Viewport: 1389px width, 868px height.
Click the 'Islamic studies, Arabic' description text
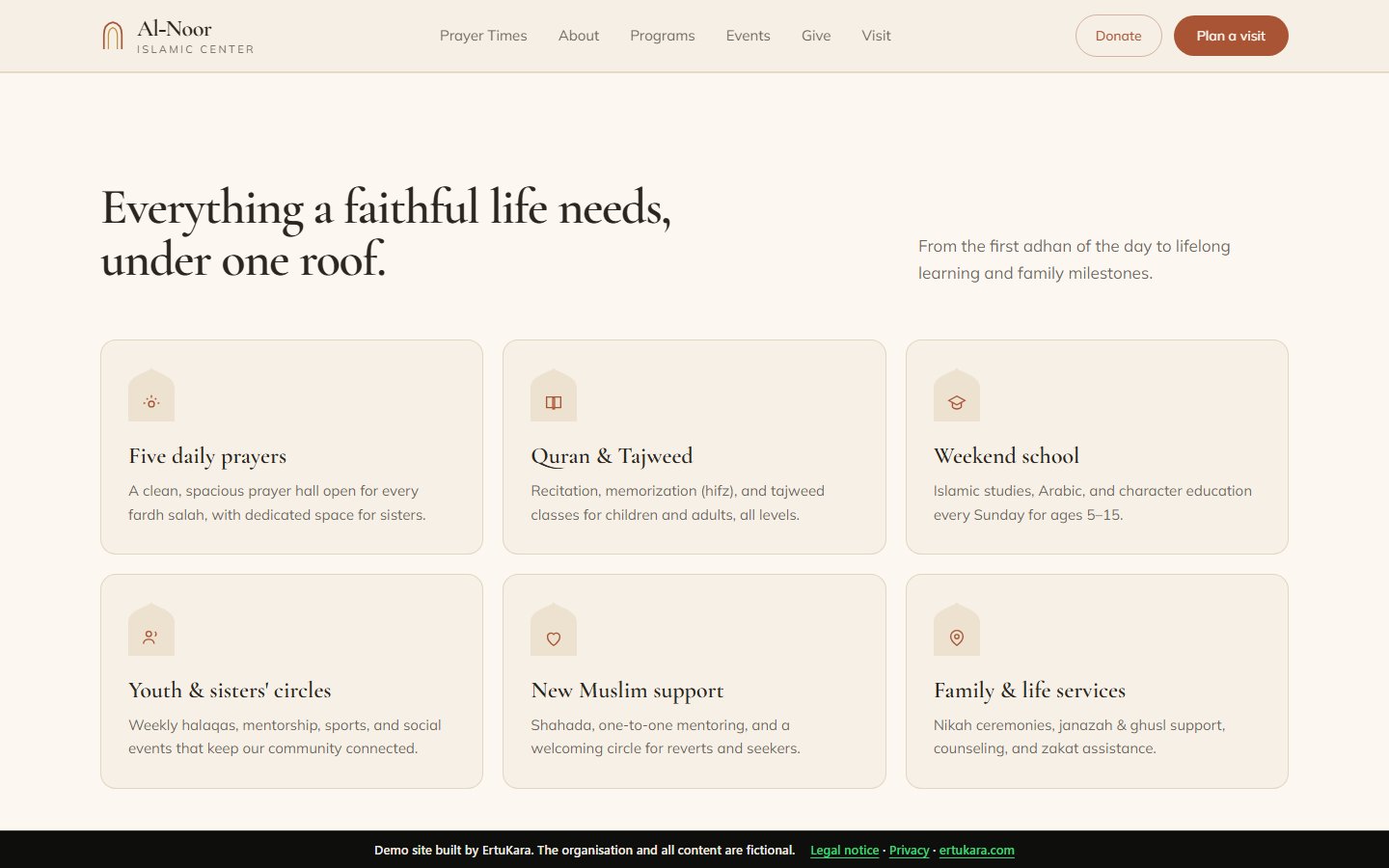pos(1093,502)
